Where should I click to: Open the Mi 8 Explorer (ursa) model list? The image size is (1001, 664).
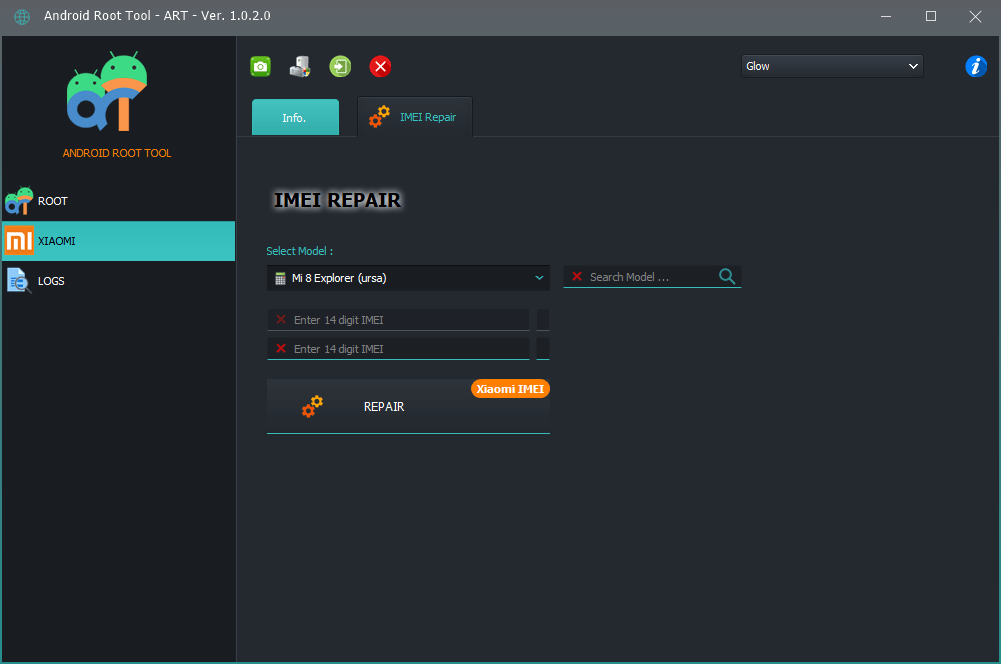pos(408,277)
